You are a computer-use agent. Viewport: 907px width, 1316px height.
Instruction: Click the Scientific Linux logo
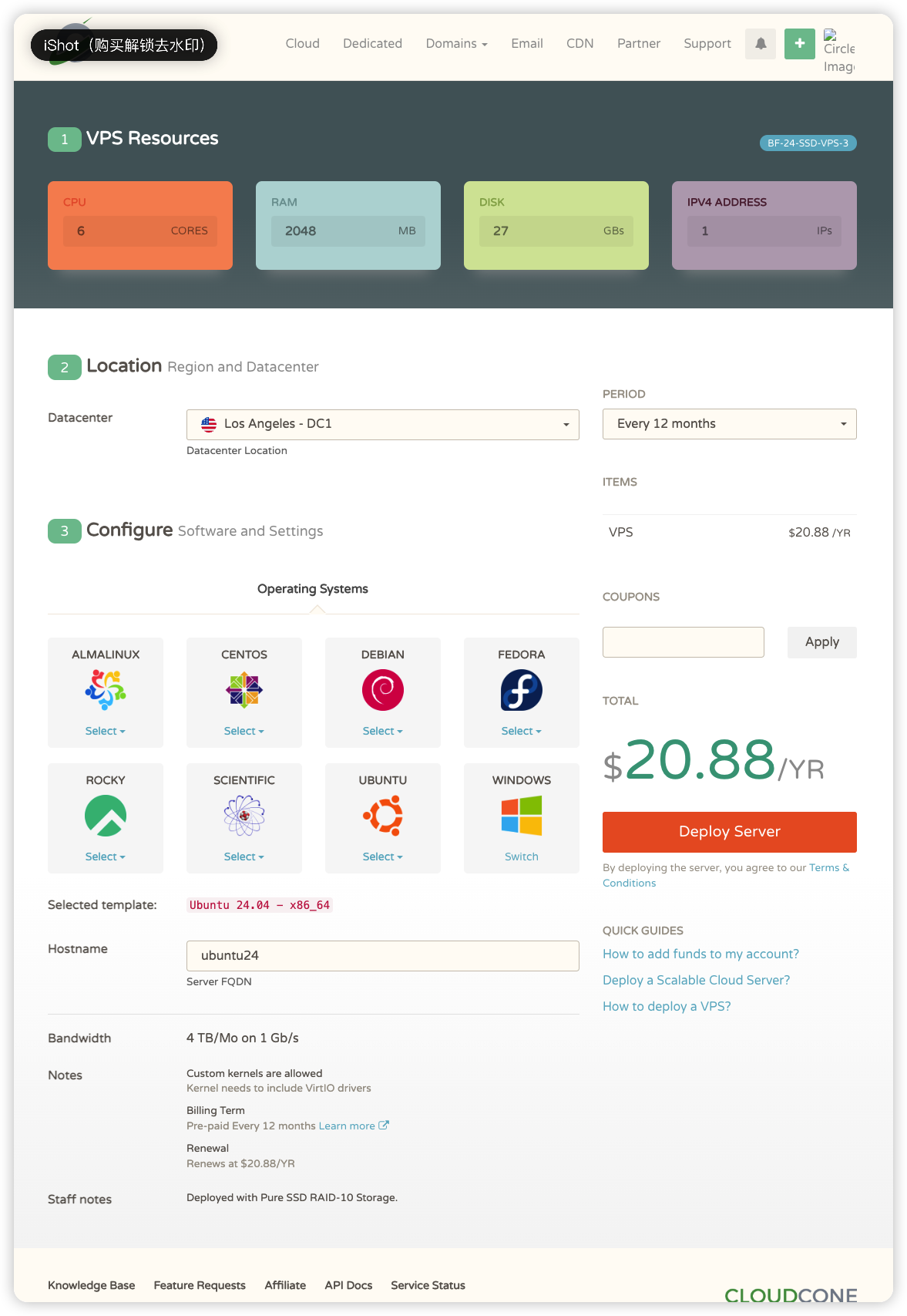(244, 816)
